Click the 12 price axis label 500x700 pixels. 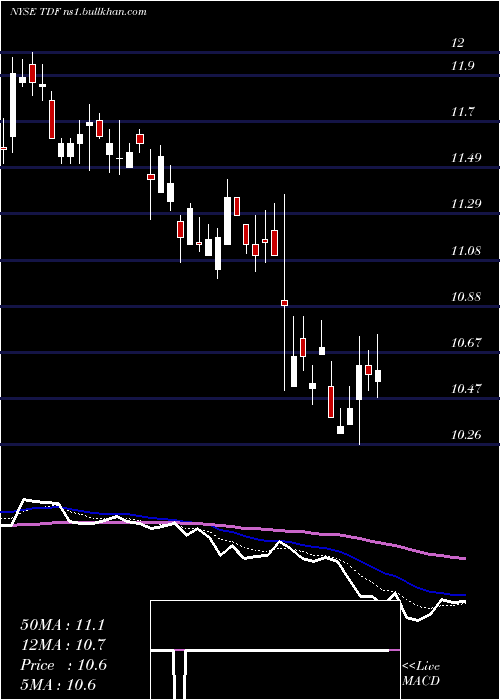pyautogui.click(x=458, y=43)
